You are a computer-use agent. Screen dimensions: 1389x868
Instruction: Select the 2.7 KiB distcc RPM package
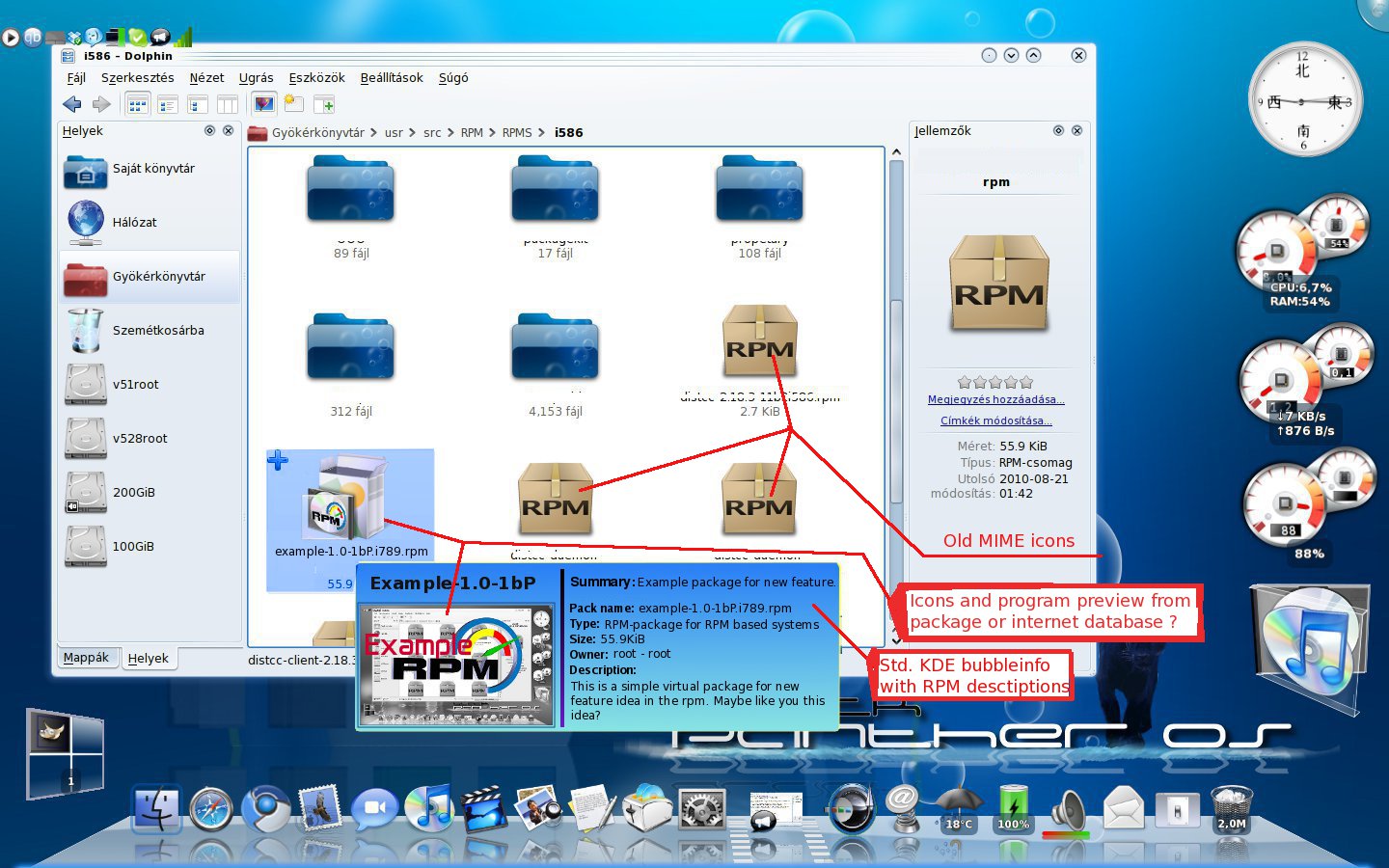(x=760, y=342)
